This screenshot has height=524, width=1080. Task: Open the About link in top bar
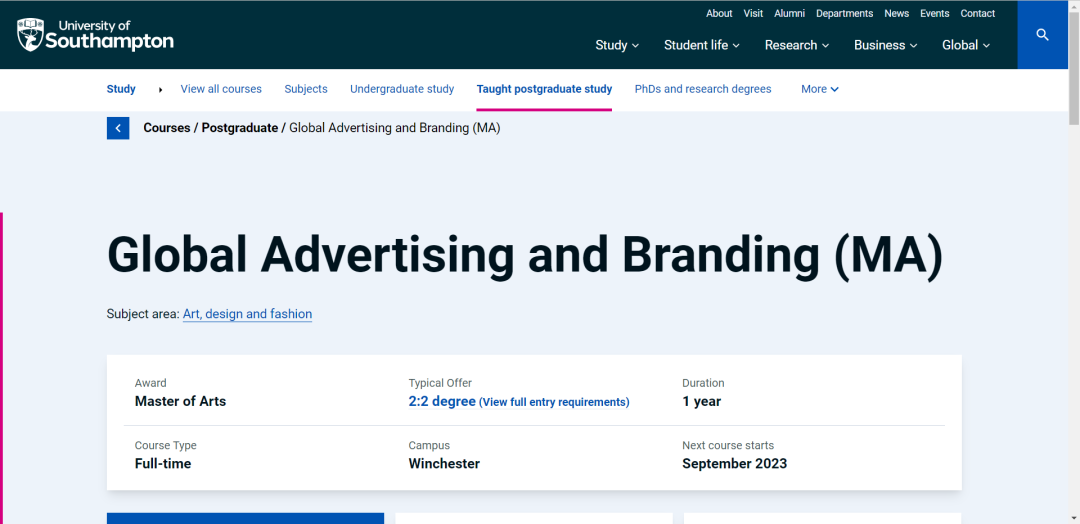[x=719, y=13]
